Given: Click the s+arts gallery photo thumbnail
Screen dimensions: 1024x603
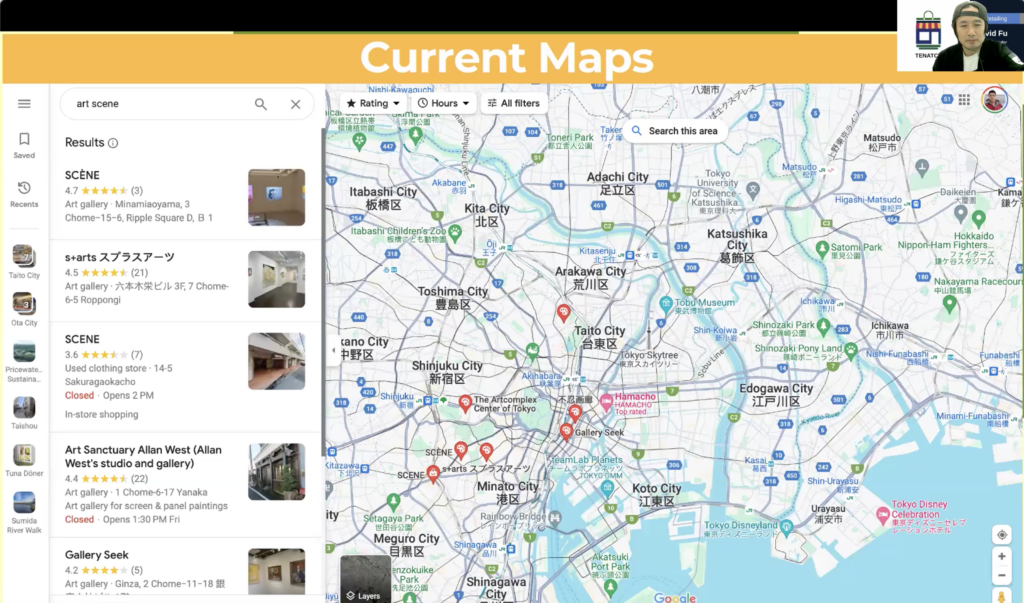Looking at the screenshot, I should click(x=276, y=279).
